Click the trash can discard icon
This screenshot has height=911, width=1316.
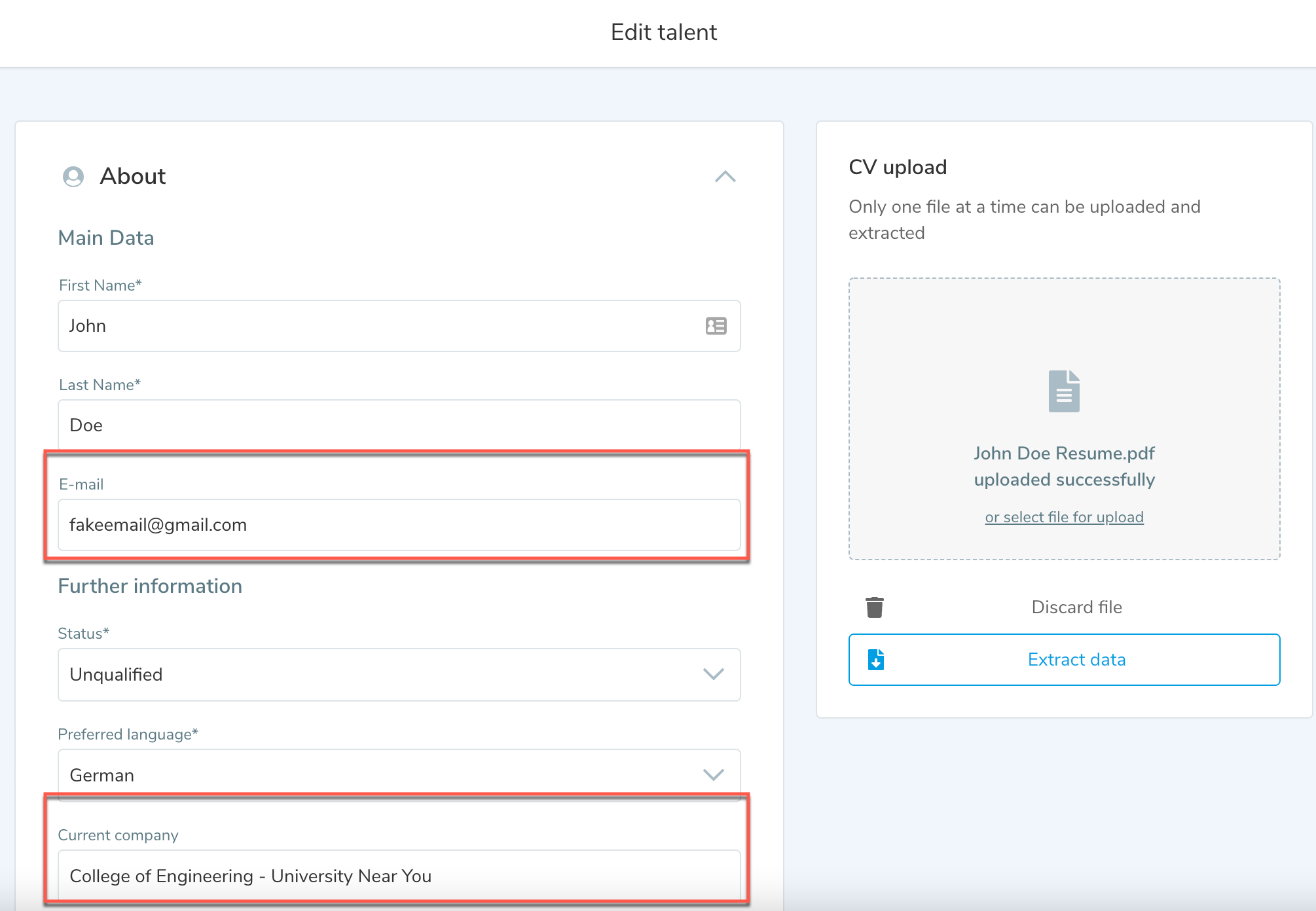[x=874, y=607]
